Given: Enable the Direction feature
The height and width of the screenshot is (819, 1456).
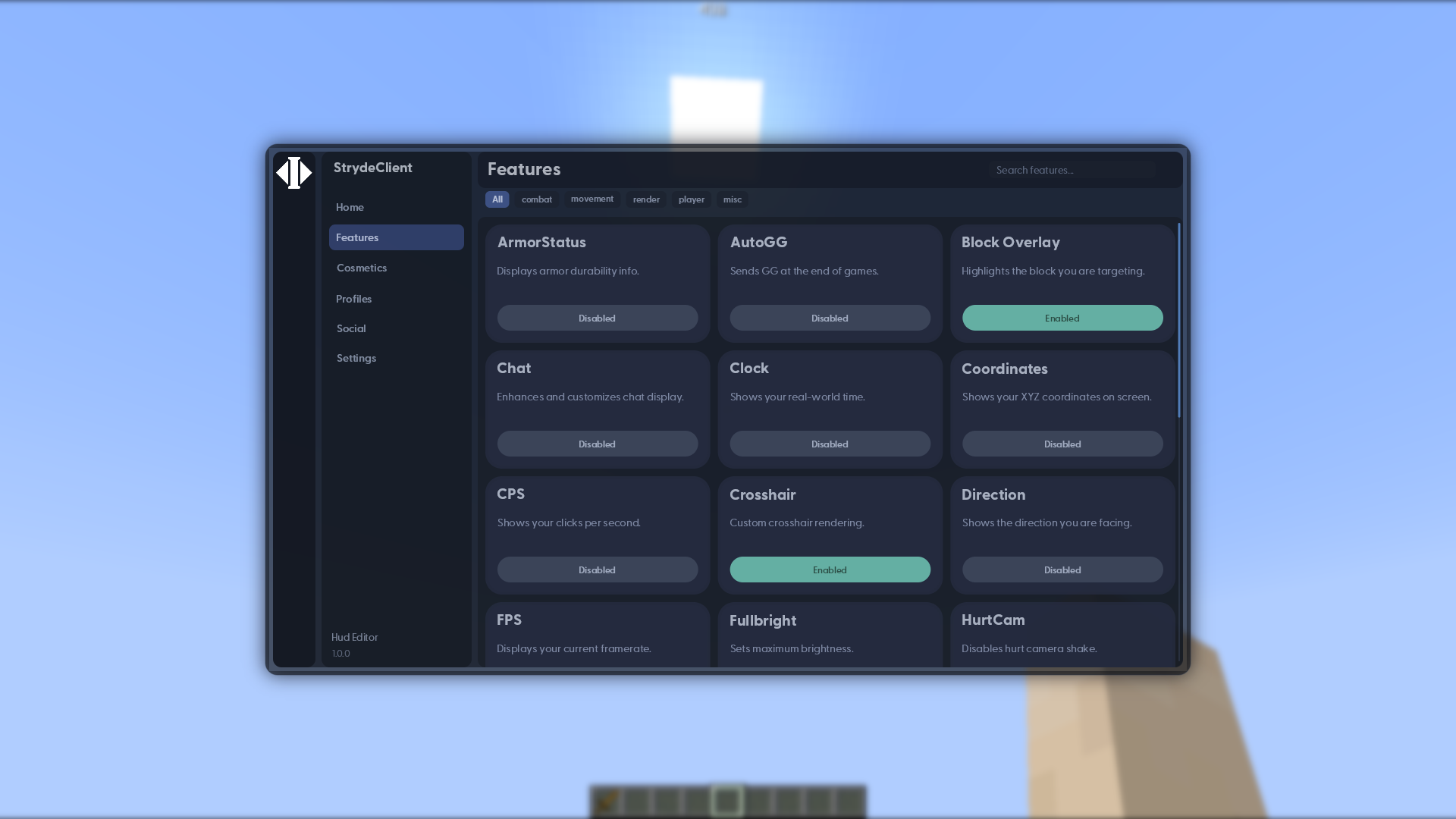Looking at the screenshot, I should 1062,570.
